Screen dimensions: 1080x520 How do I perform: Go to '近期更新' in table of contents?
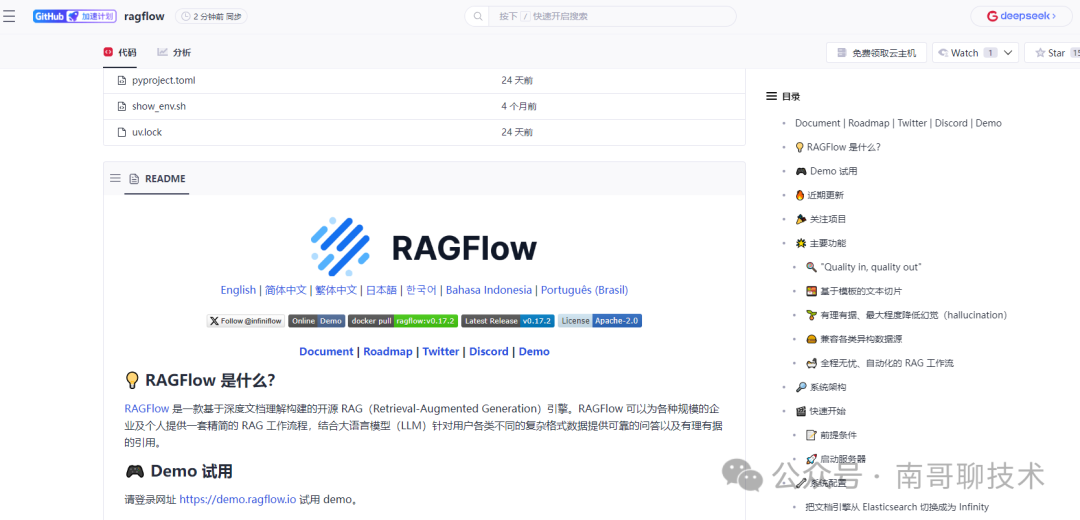(x=819, y=195)
